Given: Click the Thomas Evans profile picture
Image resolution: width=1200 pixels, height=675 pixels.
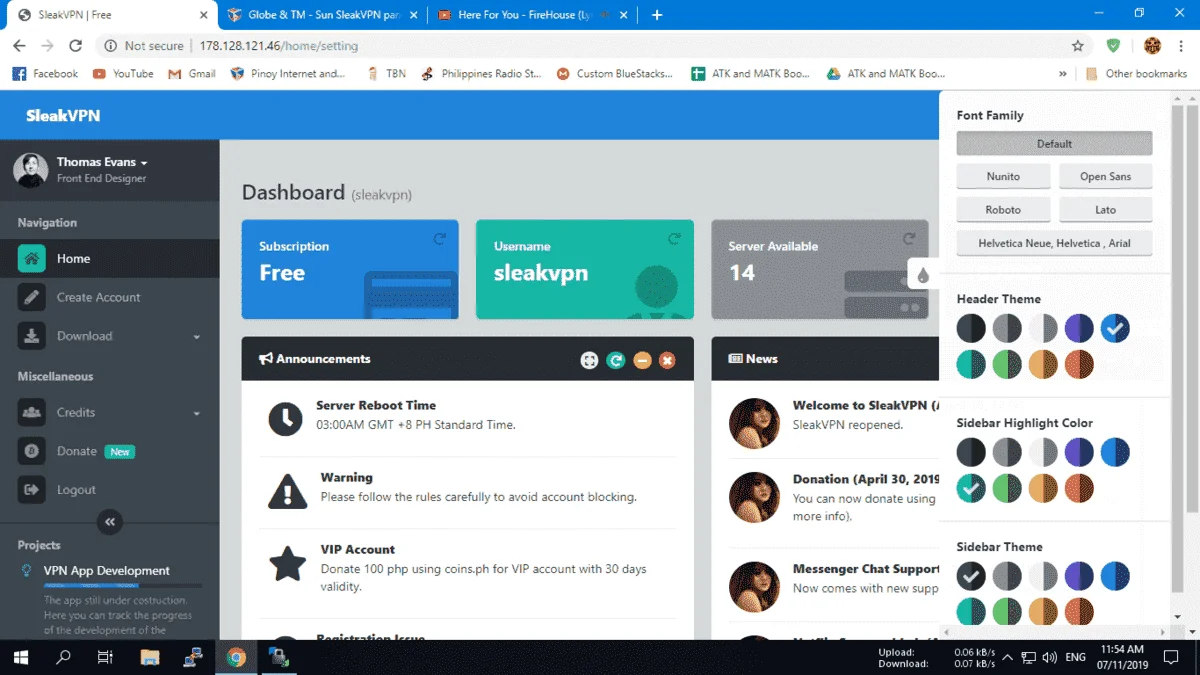Looking at the screenshot, I should coord(30,170).
